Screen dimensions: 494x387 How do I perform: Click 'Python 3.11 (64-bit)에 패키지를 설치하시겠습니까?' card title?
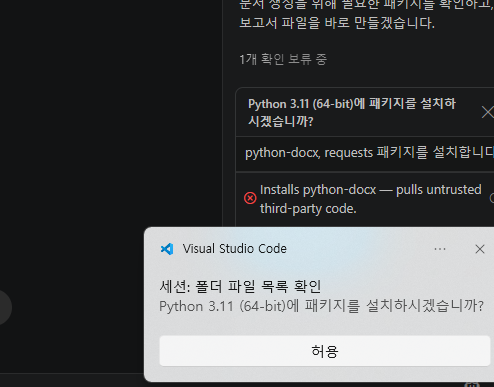352,112
